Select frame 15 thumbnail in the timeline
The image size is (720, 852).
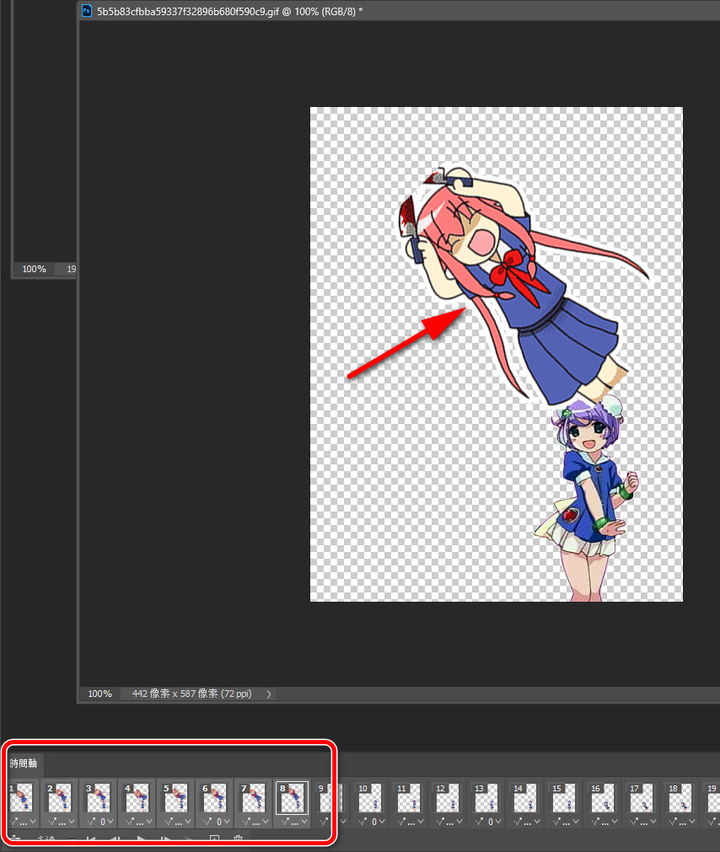tap(564, 798)
